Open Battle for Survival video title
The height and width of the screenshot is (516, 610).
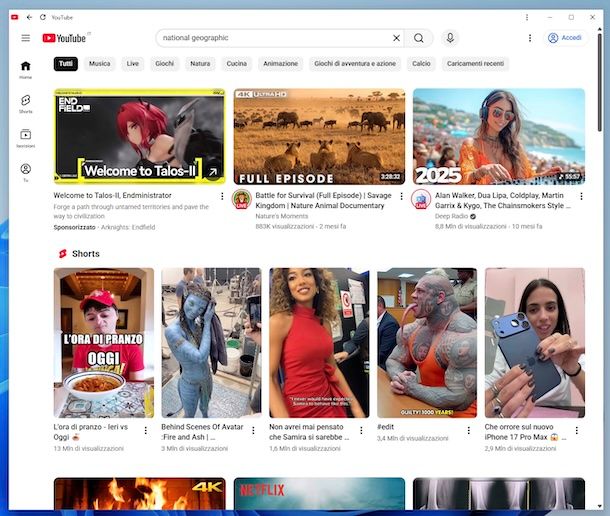pos(324,200)
